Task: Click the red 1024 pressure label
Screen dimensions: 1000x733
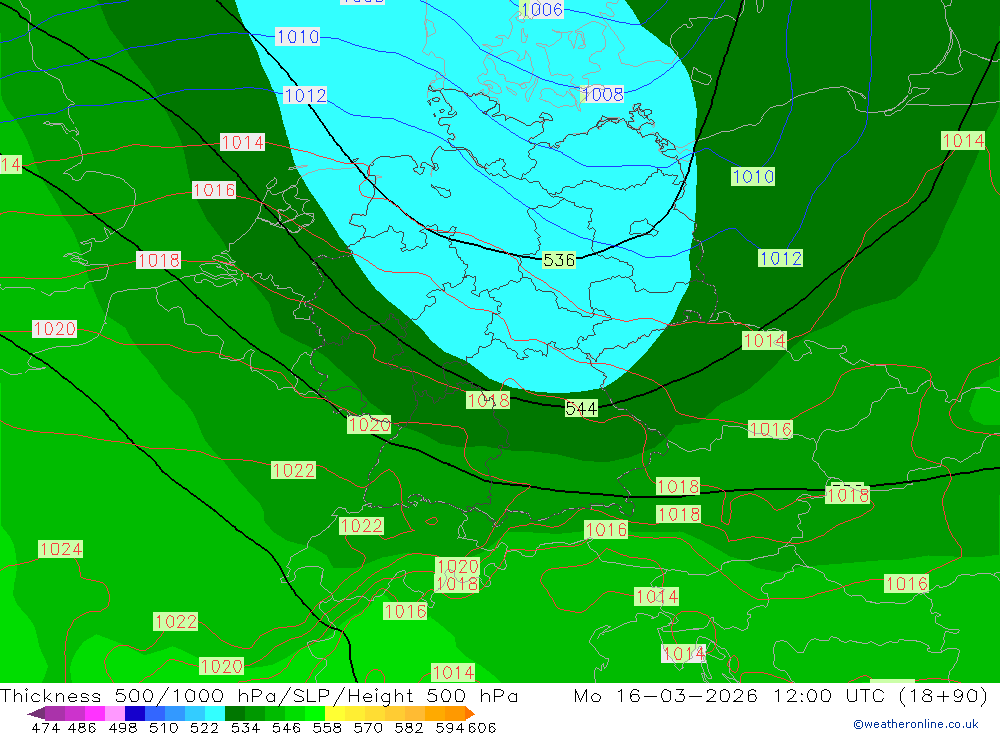Action: (61, 549)
